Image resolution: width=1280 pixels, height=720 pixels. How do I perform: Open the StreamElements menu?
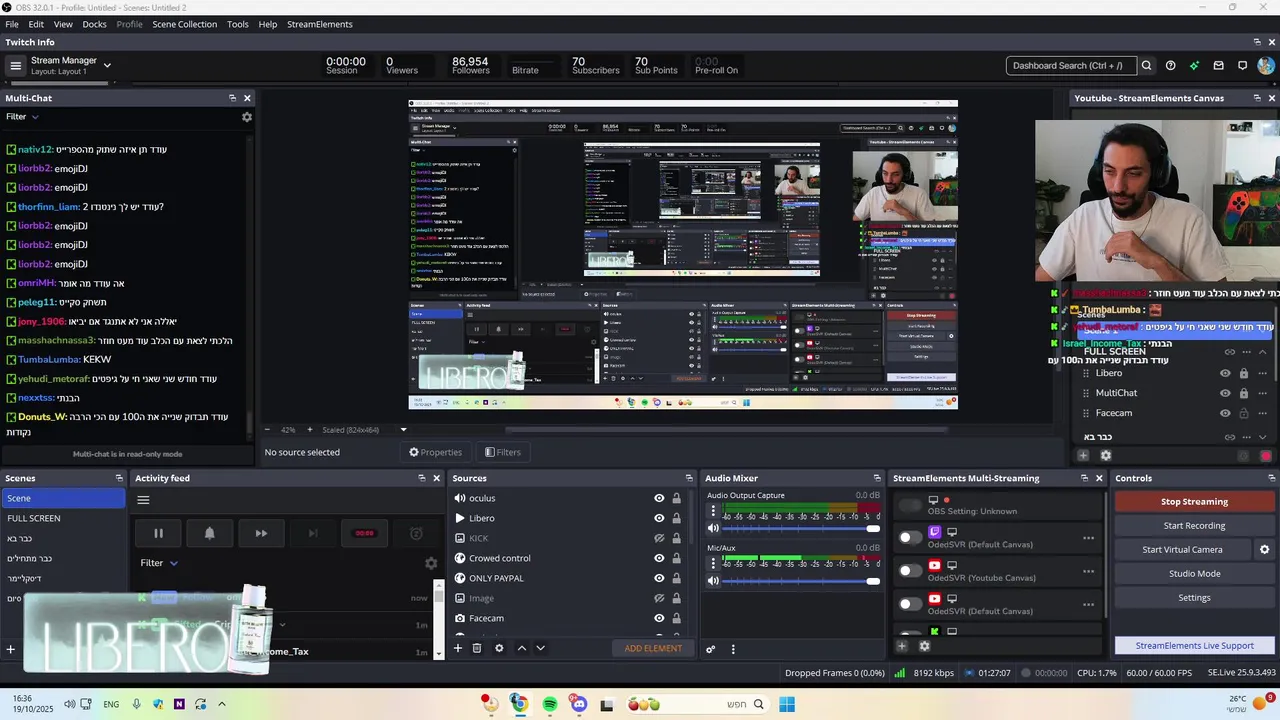click(320, 24)
